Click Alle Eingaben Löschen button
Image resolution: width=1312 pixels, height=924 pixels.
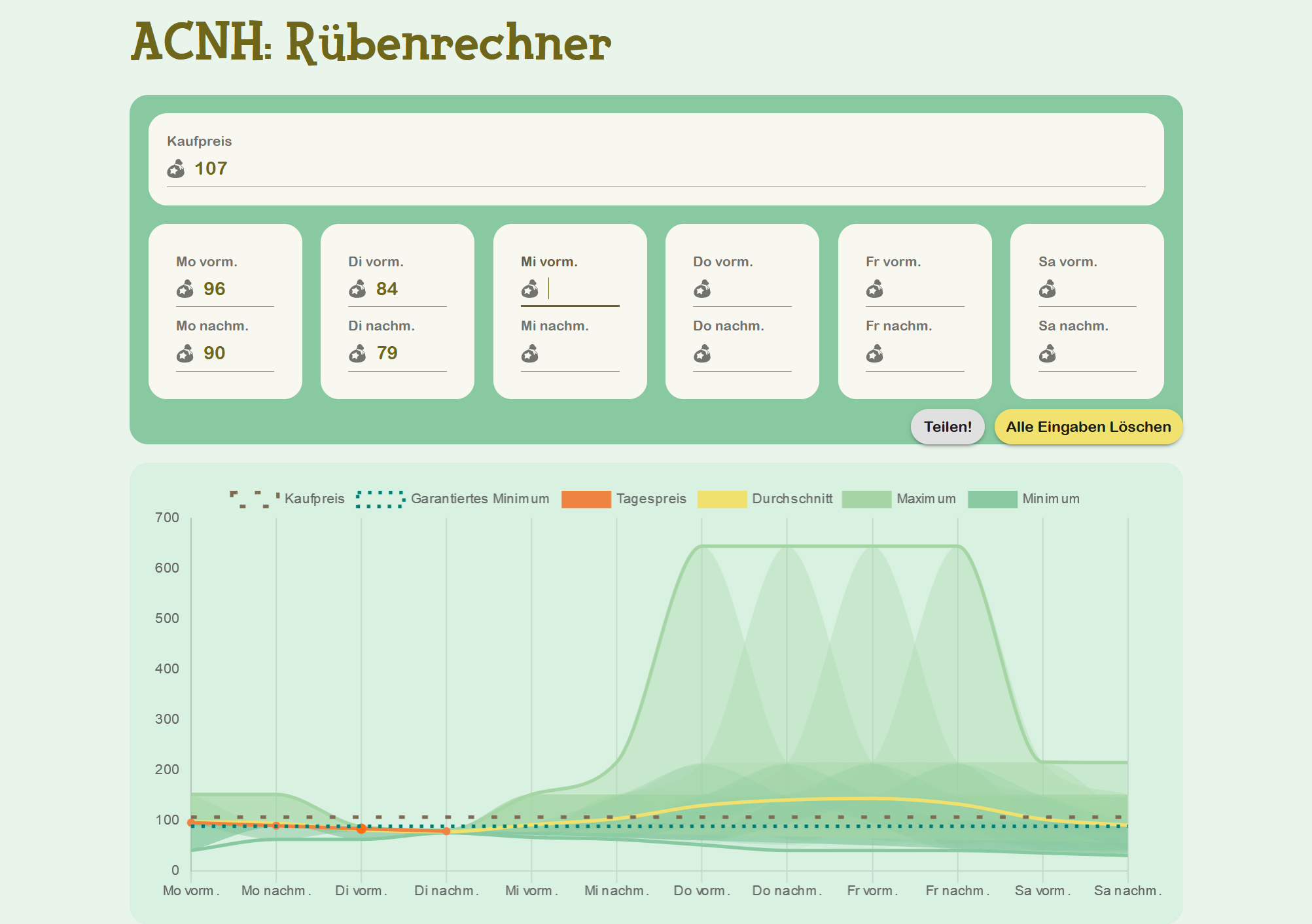(x=1088, y=427)
